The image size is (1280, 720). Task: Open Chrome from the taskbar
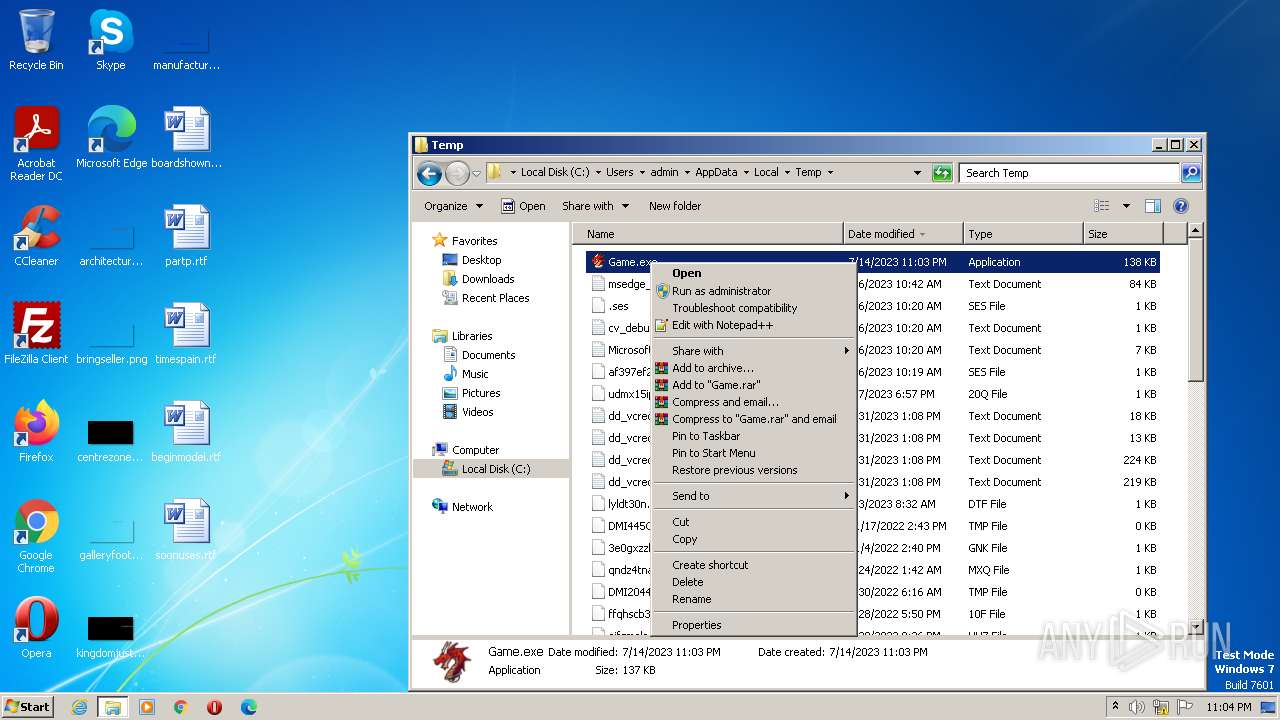pyautogui.click(x=181, y=707)
